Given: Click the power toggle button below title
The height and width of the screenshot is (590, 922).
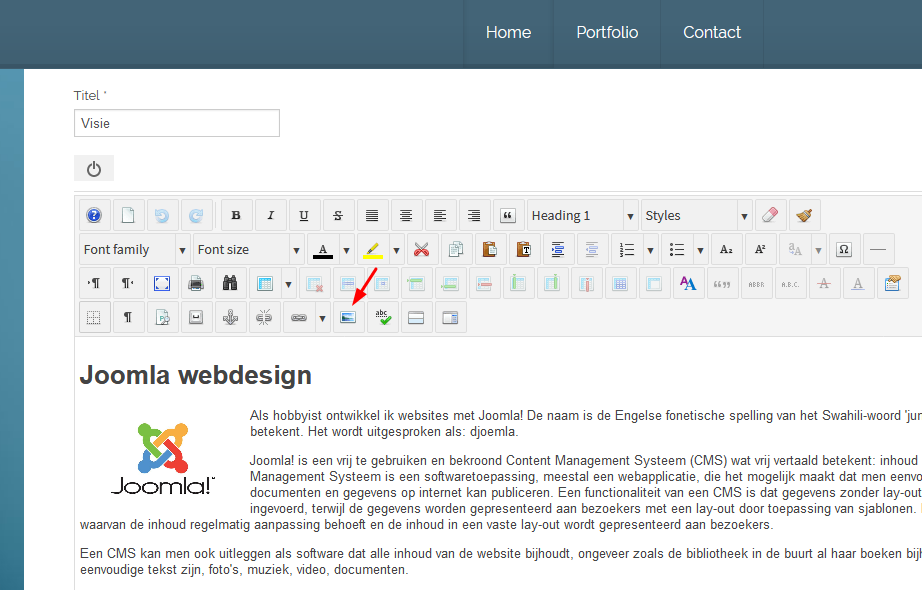Looking at the screenshot, I should click(x=94, y=169).
